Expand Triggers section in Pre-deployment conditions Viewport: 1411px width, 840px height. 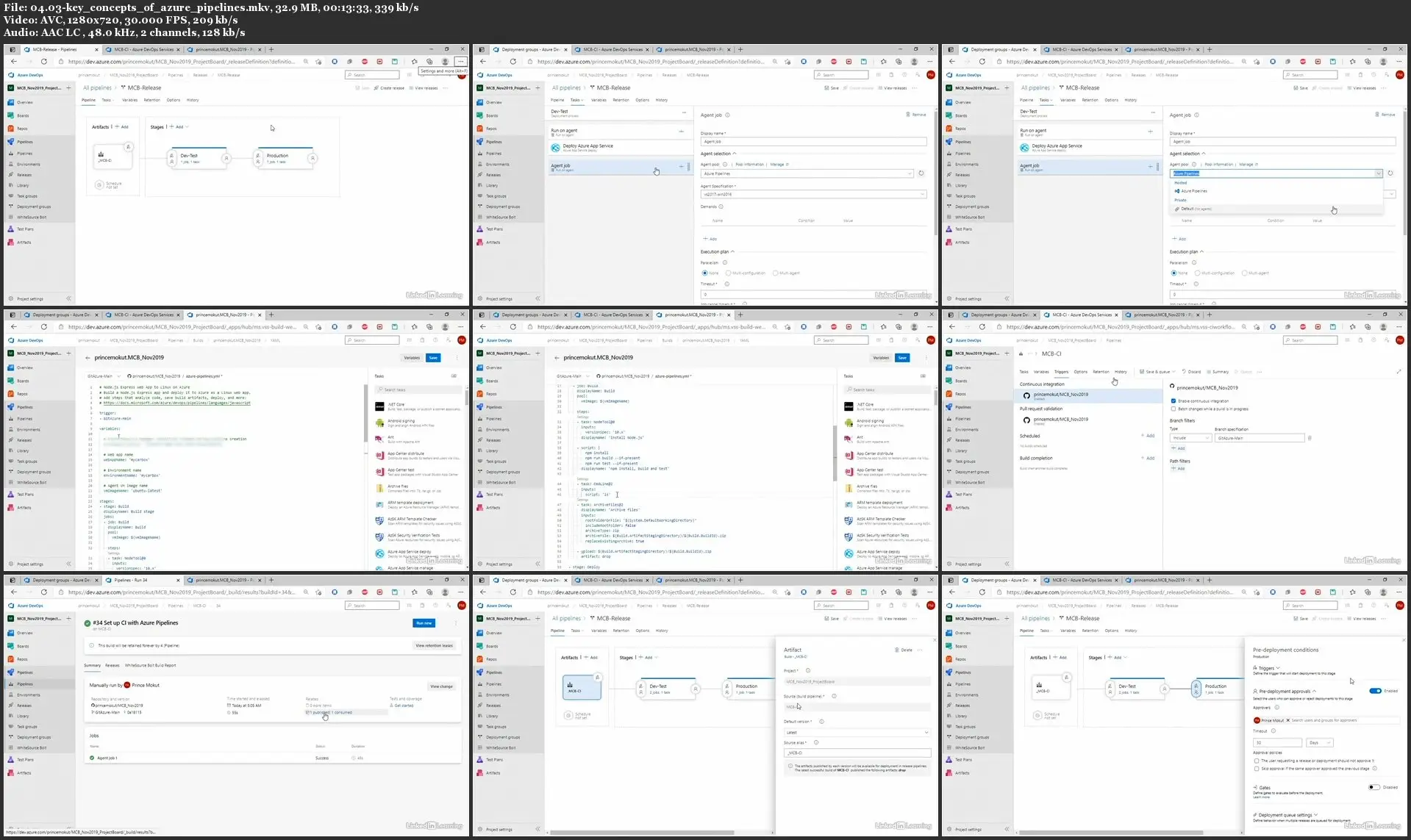pos(1268,668)
